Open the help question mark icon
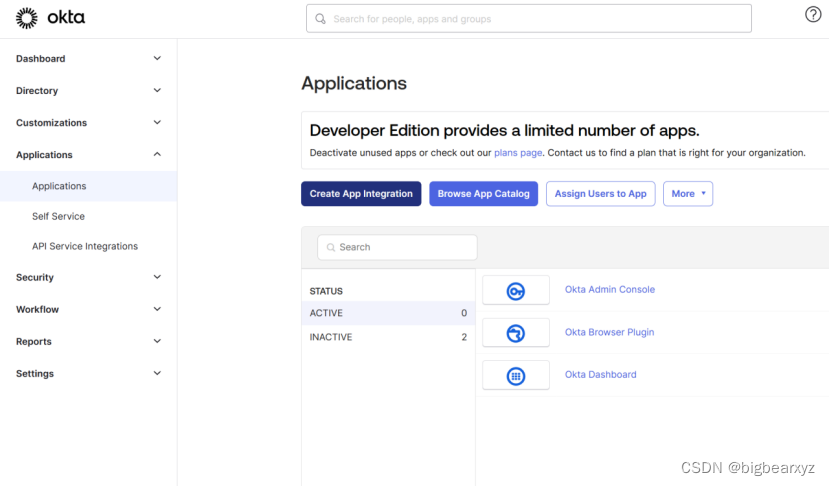Screen dimensions: 830x486 coord(813,14)
